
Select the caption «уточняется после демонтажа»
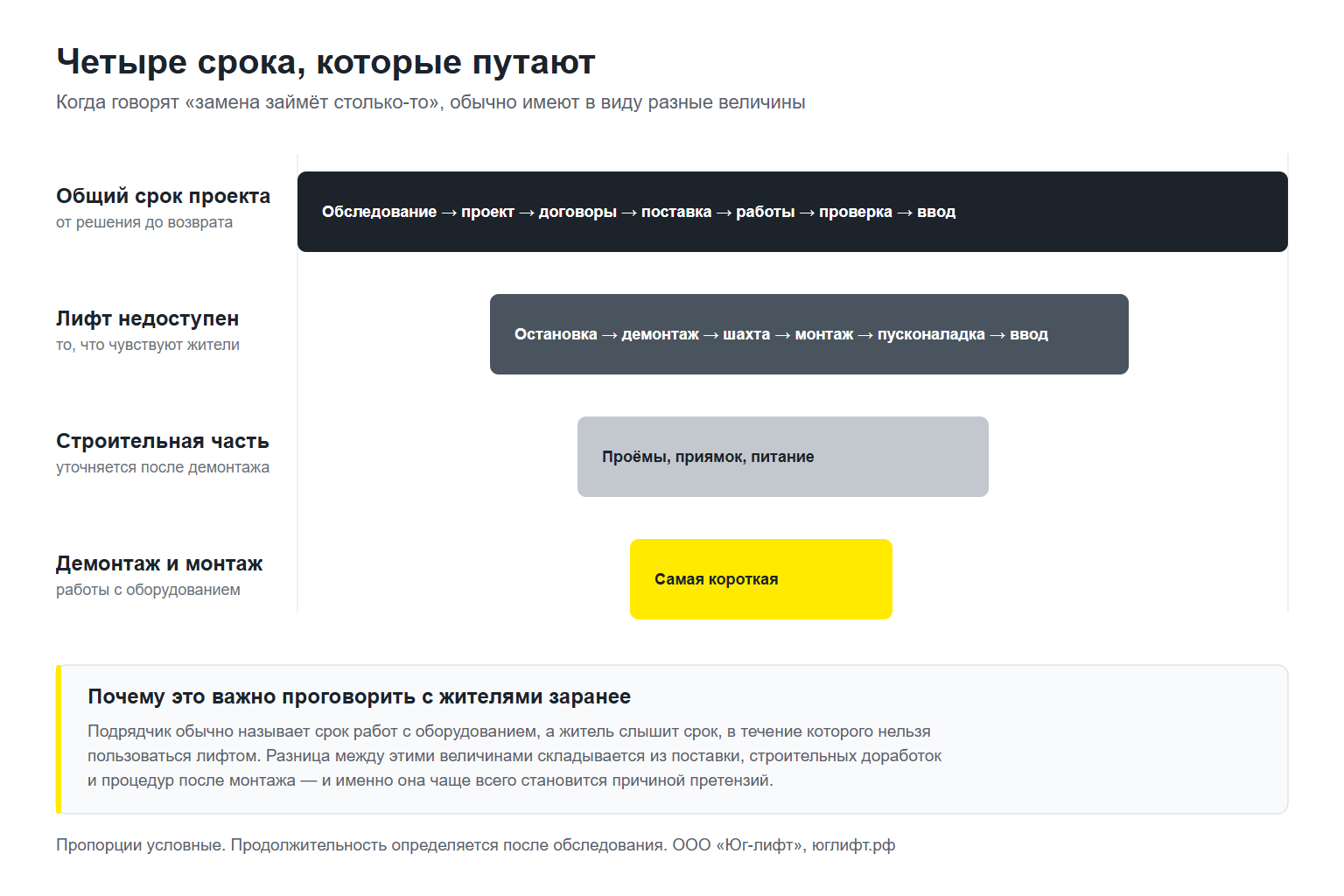click(x=163, y=467)
